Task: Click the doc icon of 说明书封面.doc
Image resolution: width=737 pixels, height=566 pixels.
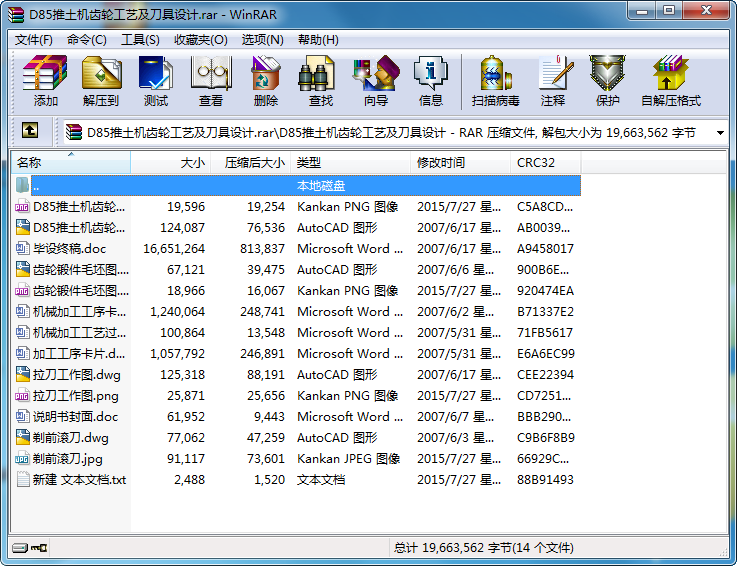Action: 23,417
